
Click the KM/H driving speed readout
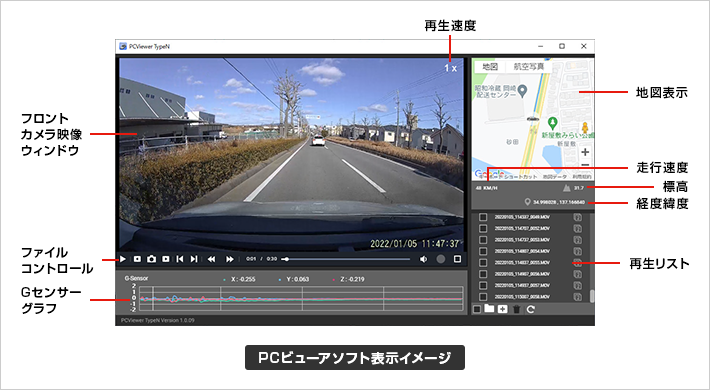coord(487,188)
